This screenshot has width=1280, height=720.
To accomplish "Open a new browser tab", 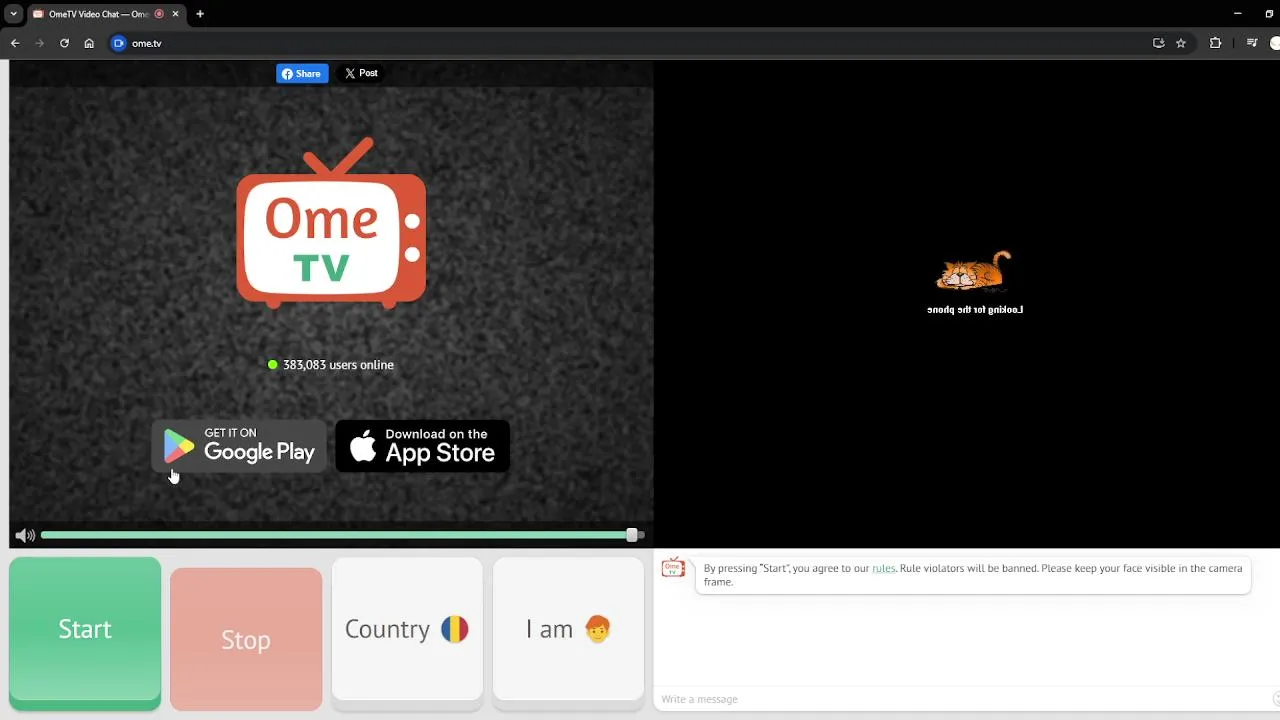I will (x=200, y=14).
